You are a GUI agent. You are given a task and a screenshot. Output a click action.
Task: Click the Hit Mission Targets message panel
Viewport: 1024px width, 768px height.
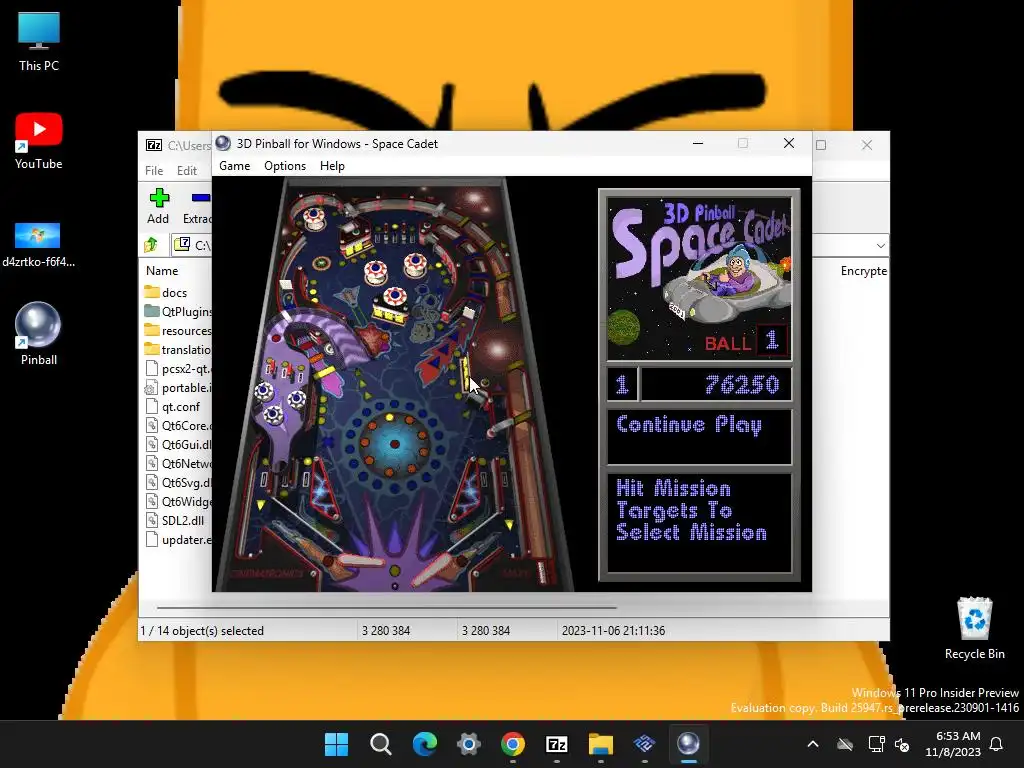click(699, 522)
